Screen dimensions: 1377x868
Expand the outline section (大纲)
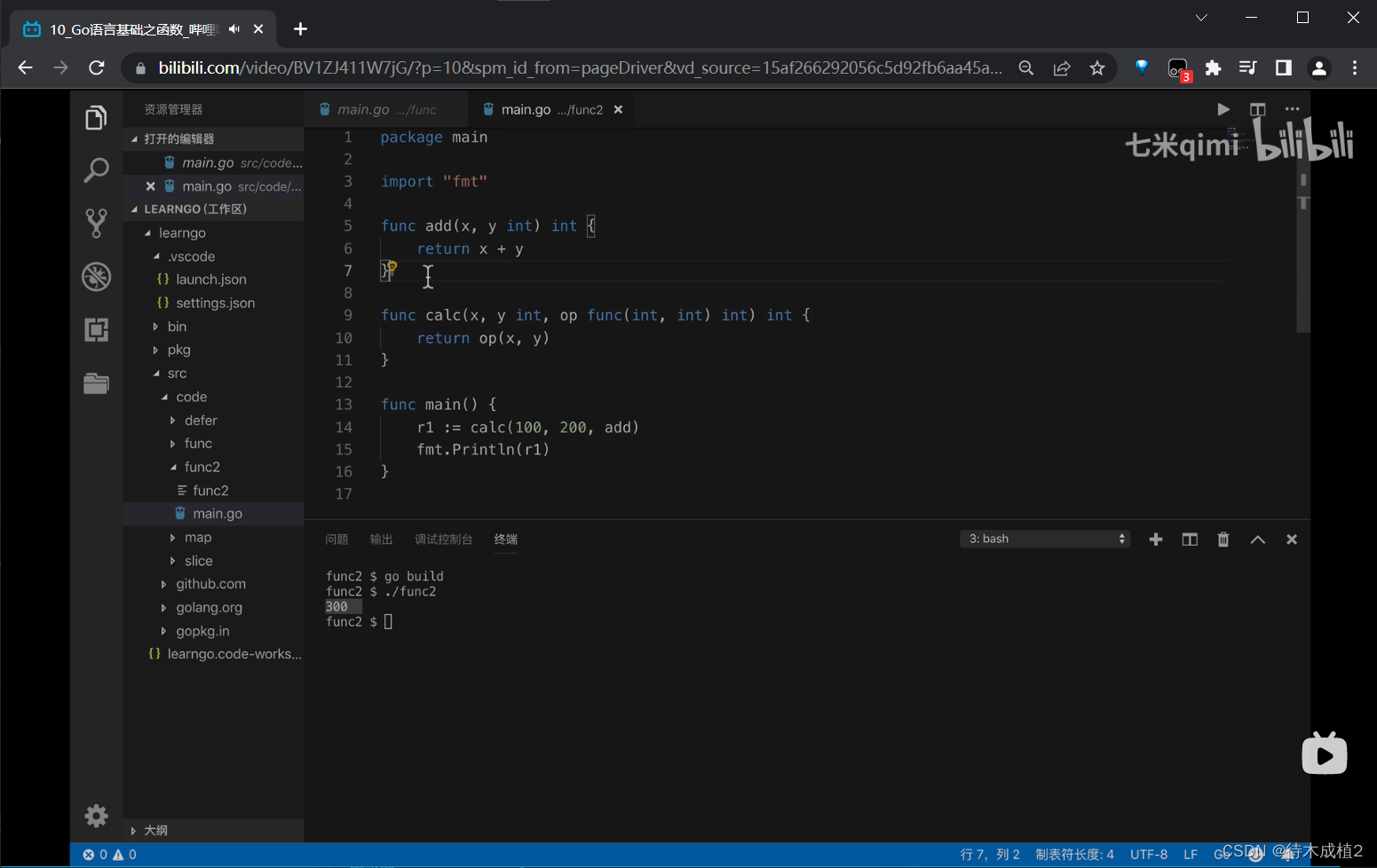click(213, 831)
